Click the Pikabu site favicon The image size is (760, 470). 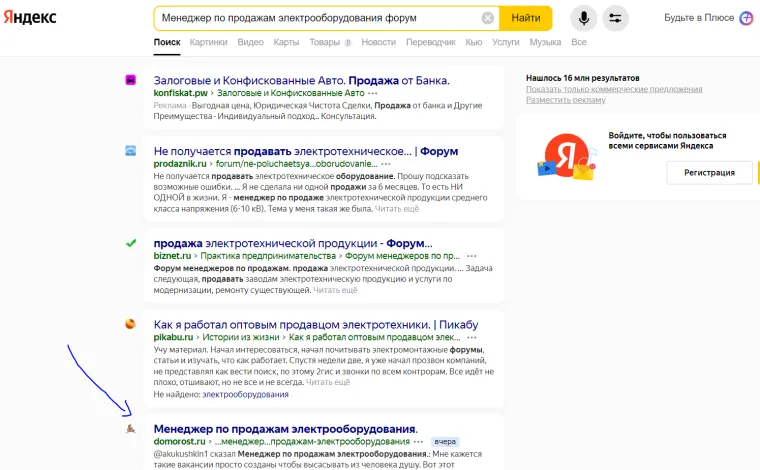pyautogui.click(x=130, y=324)
